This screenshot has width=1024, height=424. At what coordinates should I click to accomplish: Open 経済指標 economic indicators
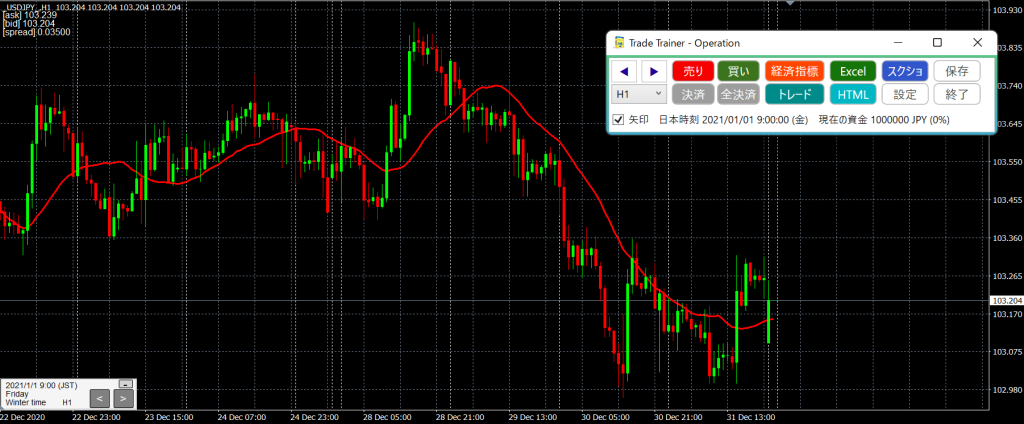[795, 71]
